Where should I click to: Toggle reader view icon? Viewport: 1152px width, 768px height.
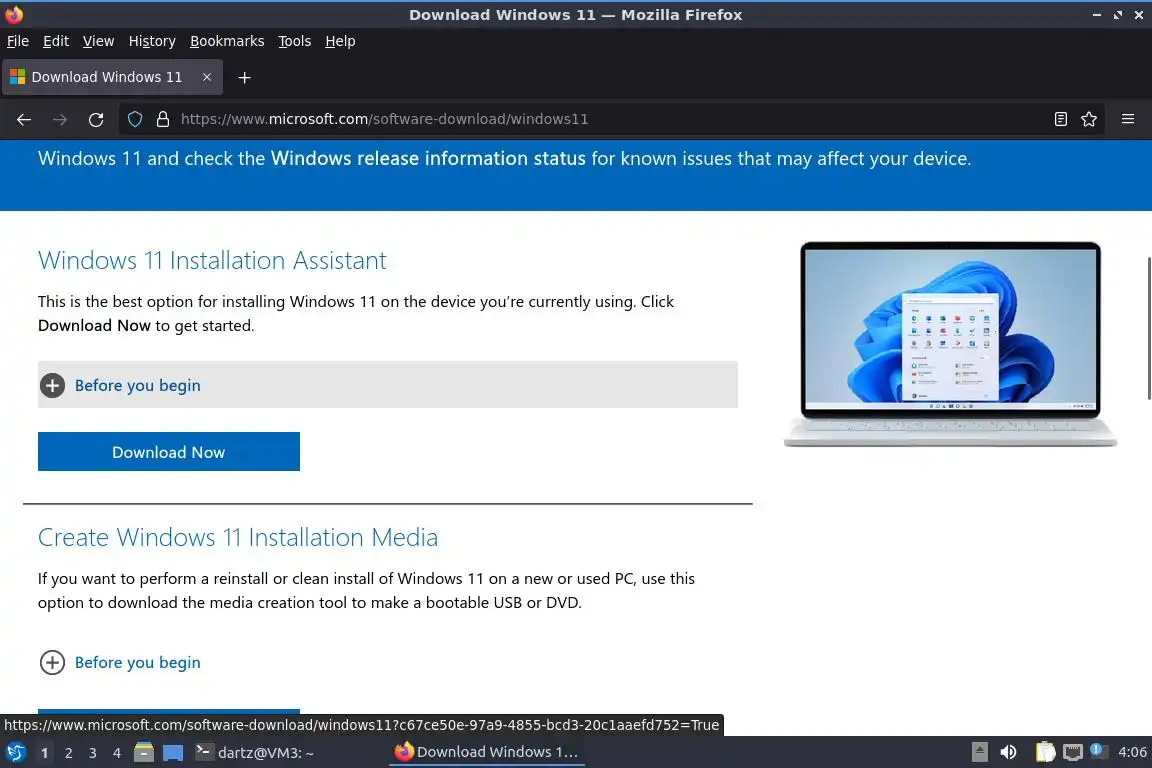coord(1060,119)
